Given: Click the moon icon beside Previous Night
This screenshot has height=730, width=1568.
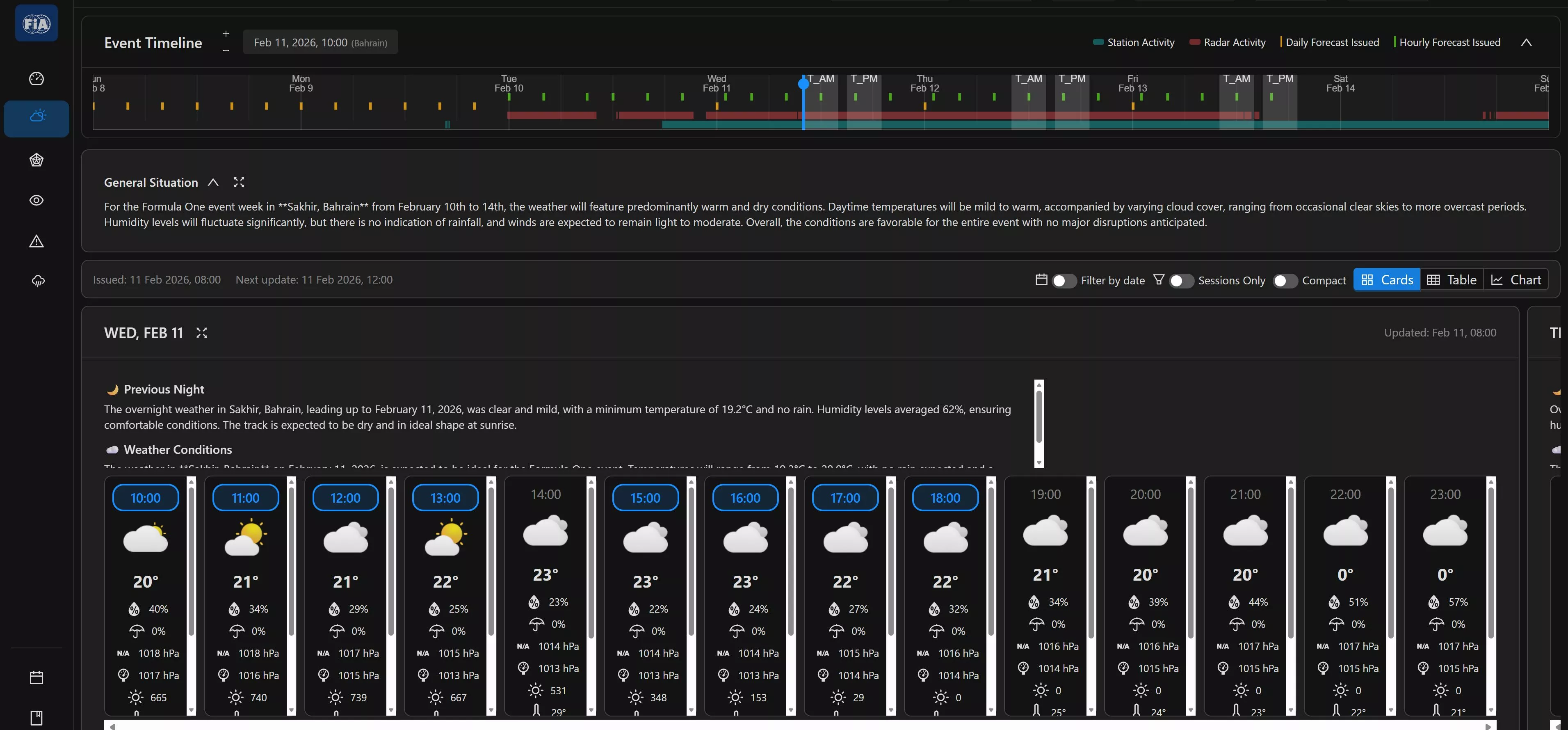Looking at the screenshot, I should tap(112, 390).
